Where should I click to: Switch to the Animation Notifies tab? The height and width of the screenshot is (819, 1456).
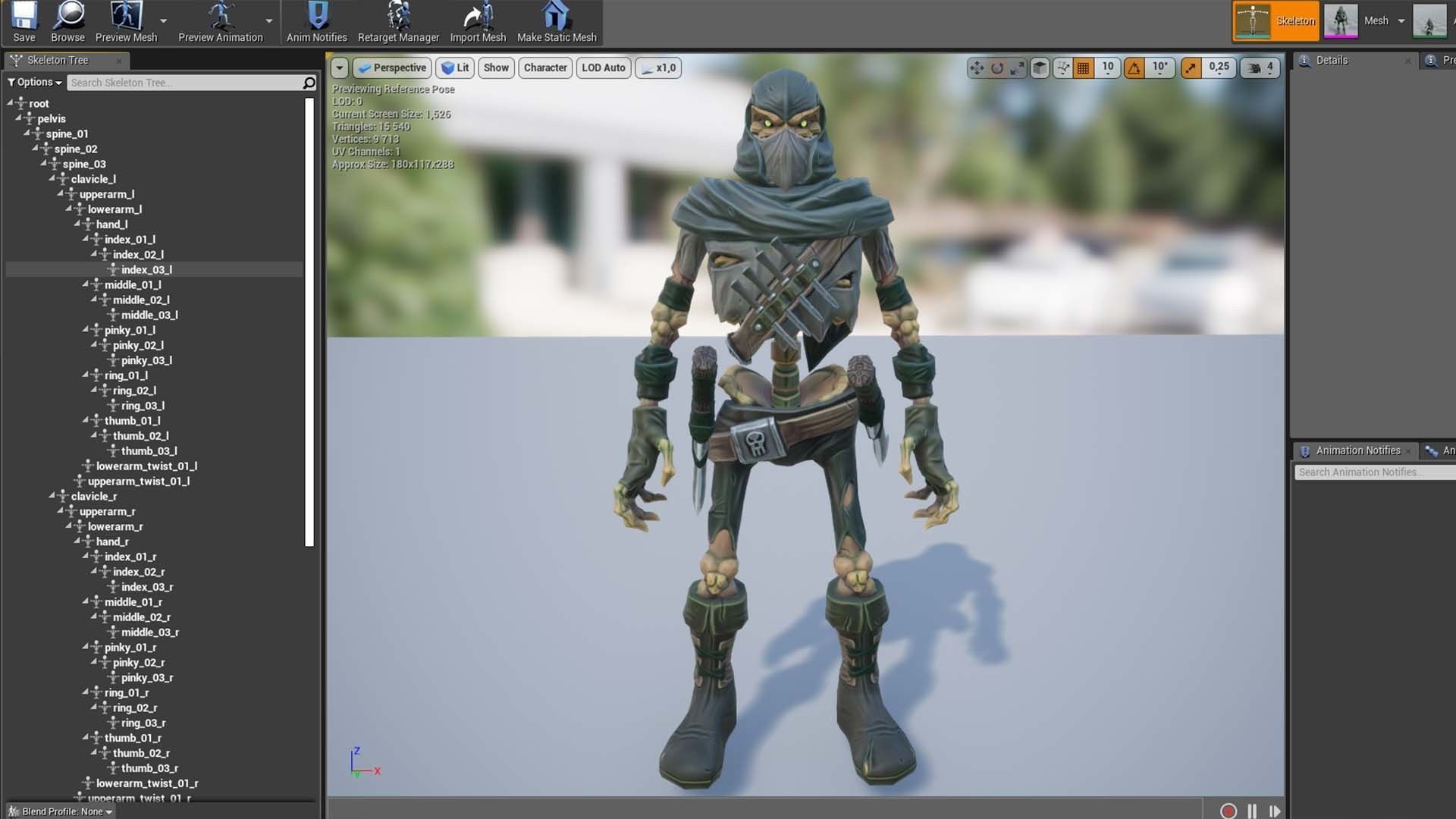[x=1357, y=450]
